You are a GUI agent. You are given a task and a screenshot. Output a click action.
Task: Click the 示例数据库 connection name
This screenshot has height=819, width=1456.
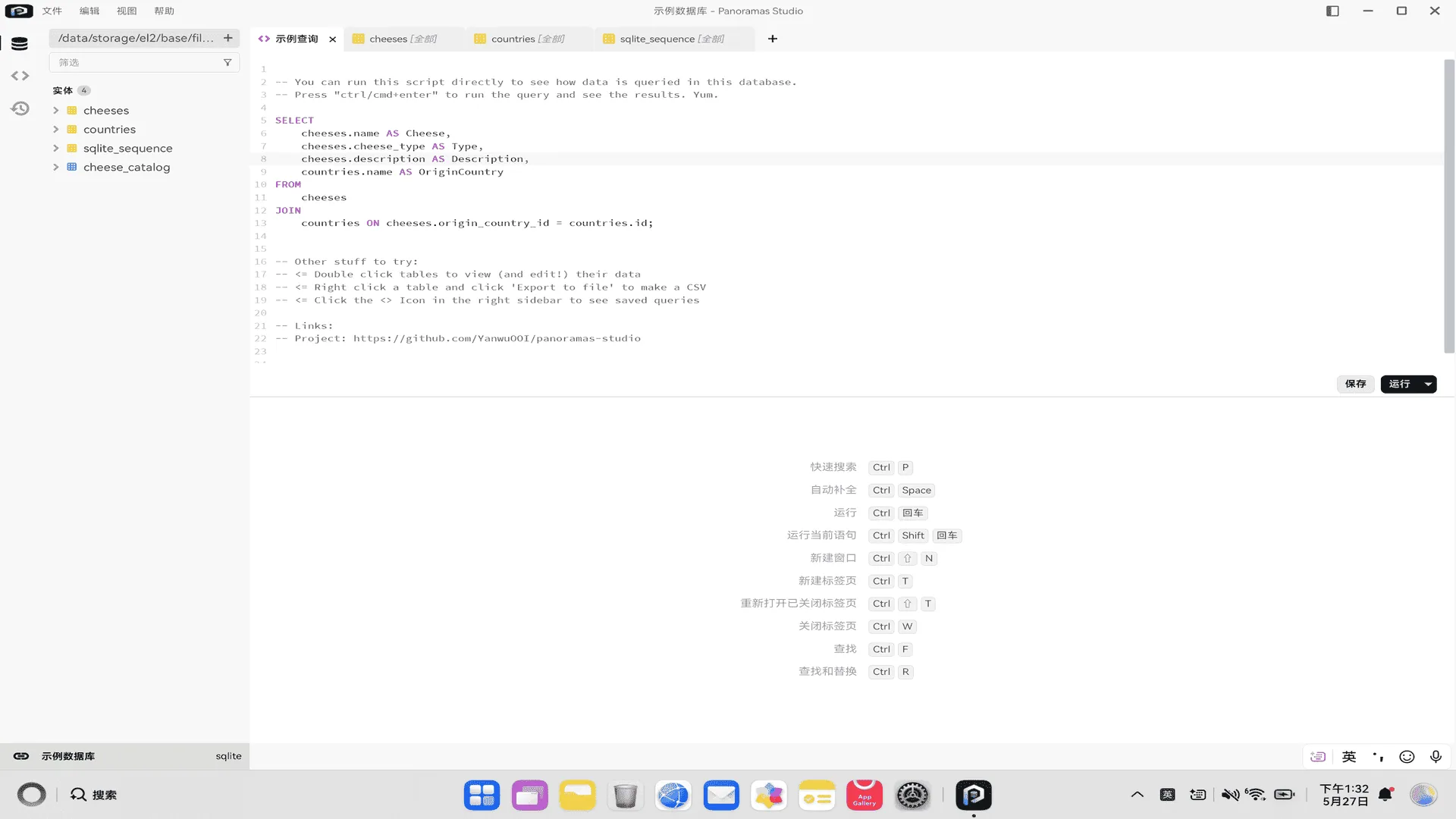(68, 756)
